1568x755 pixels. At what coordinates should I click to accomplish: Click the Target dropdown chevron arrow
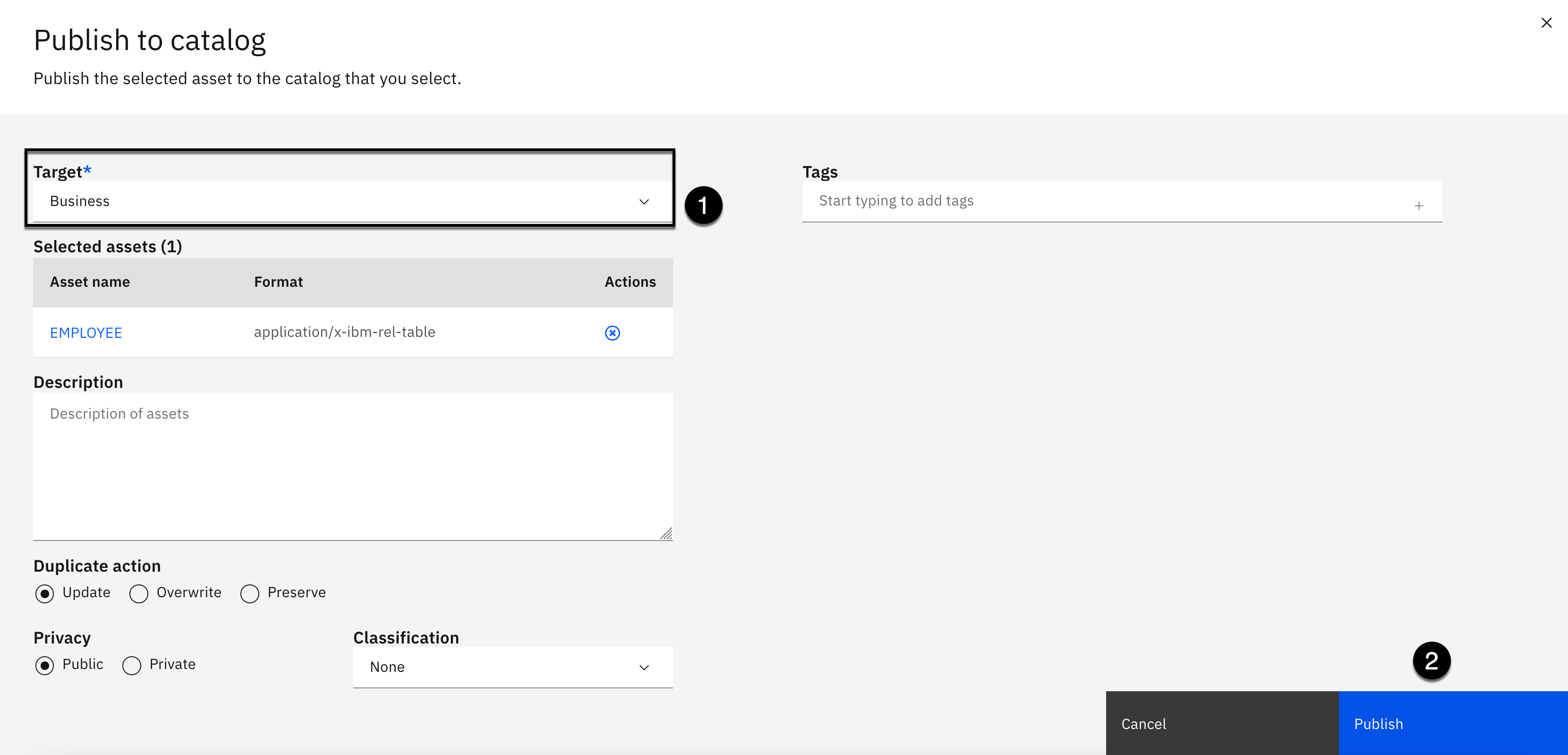coord(644,202)
